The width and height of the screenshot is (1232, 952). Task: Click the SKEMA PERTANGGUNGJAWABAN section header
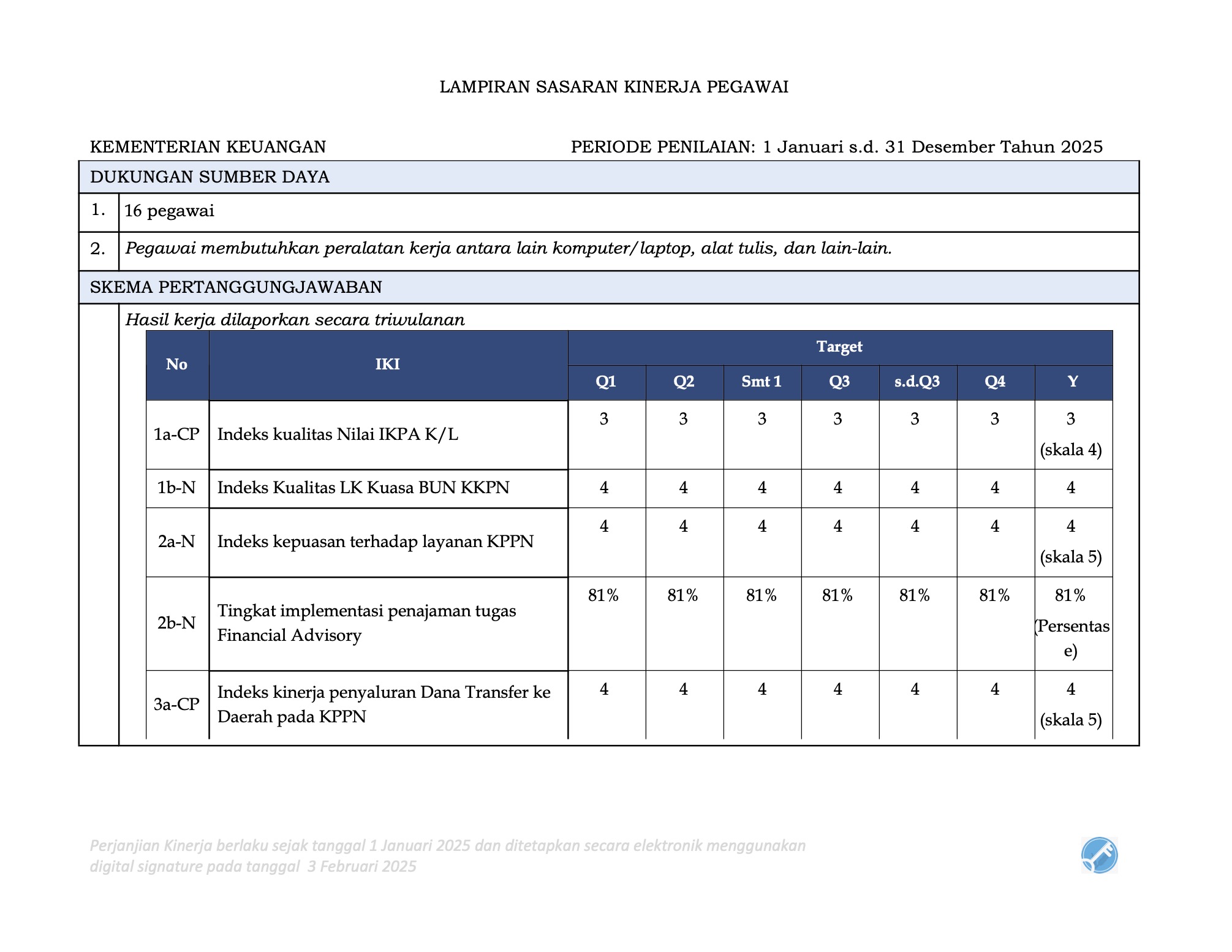click(x=236, y=287)
